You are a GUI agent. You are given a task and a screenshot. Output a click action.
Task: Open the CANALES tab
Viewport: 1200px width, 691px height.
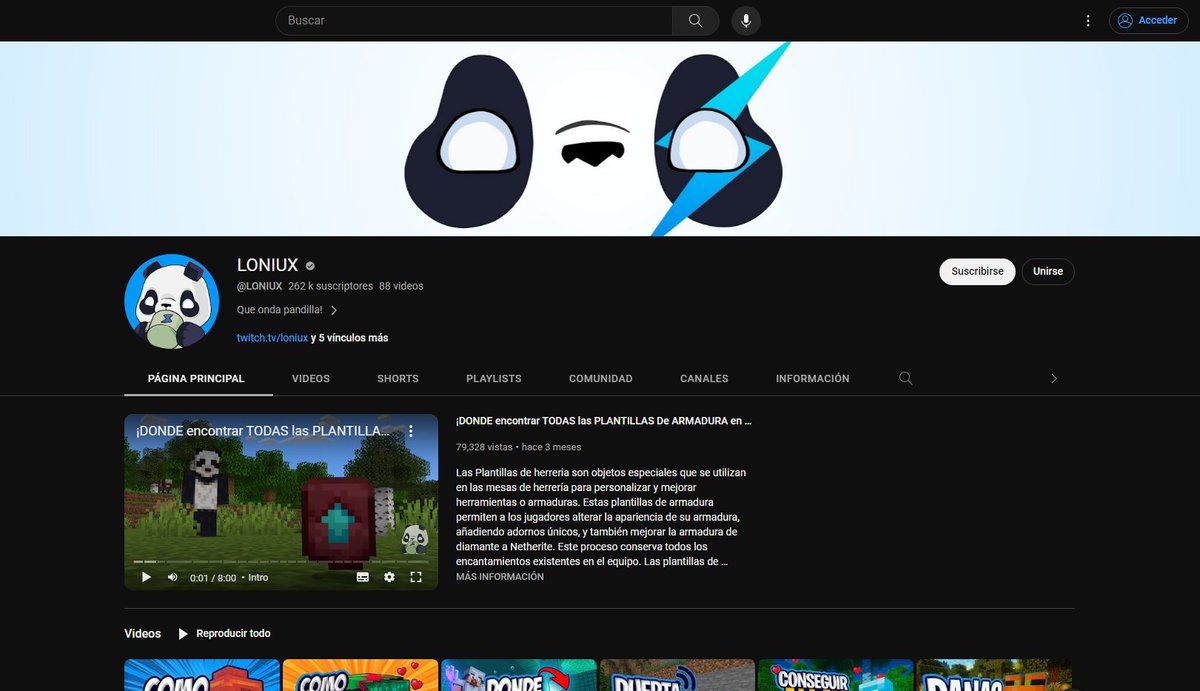click(x=704, y=379)
